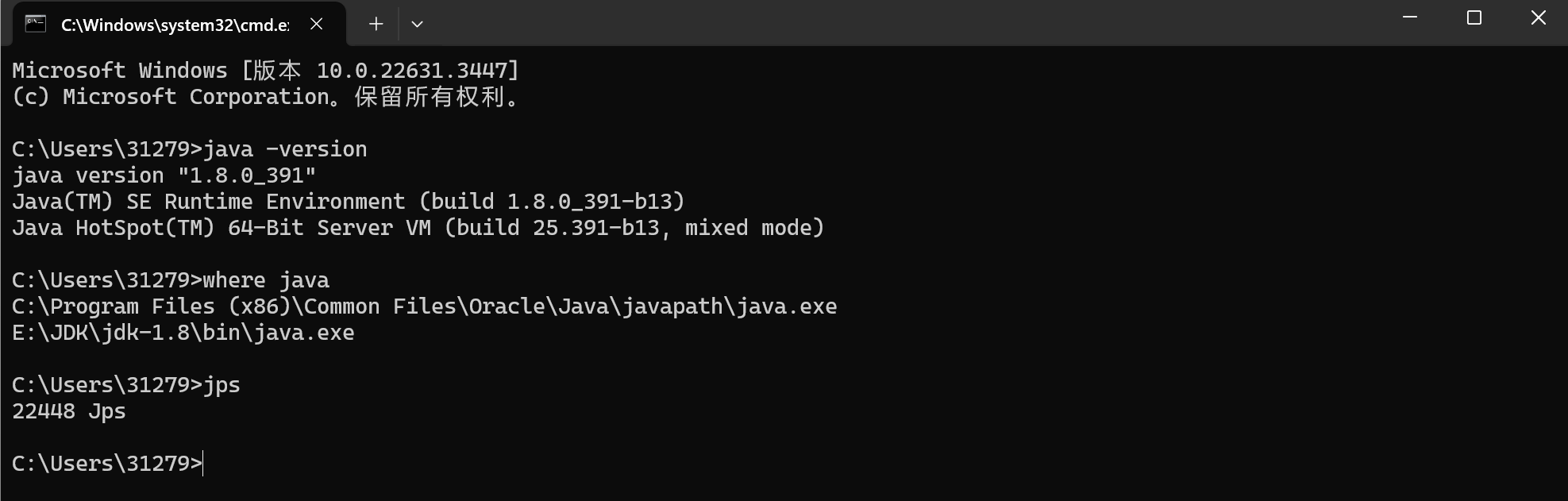Place cursor at the active command prompt
Viewport: 1568px width, 501px height.
coord(202,463)
